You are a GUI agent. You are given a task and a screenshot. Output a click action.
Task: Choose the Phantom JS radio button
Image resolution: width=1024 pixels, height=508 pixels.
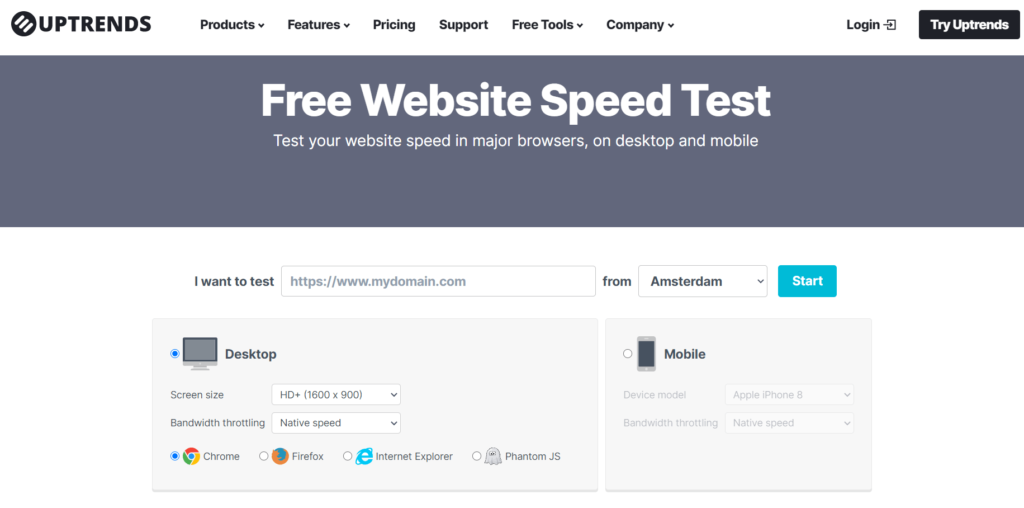476,456
